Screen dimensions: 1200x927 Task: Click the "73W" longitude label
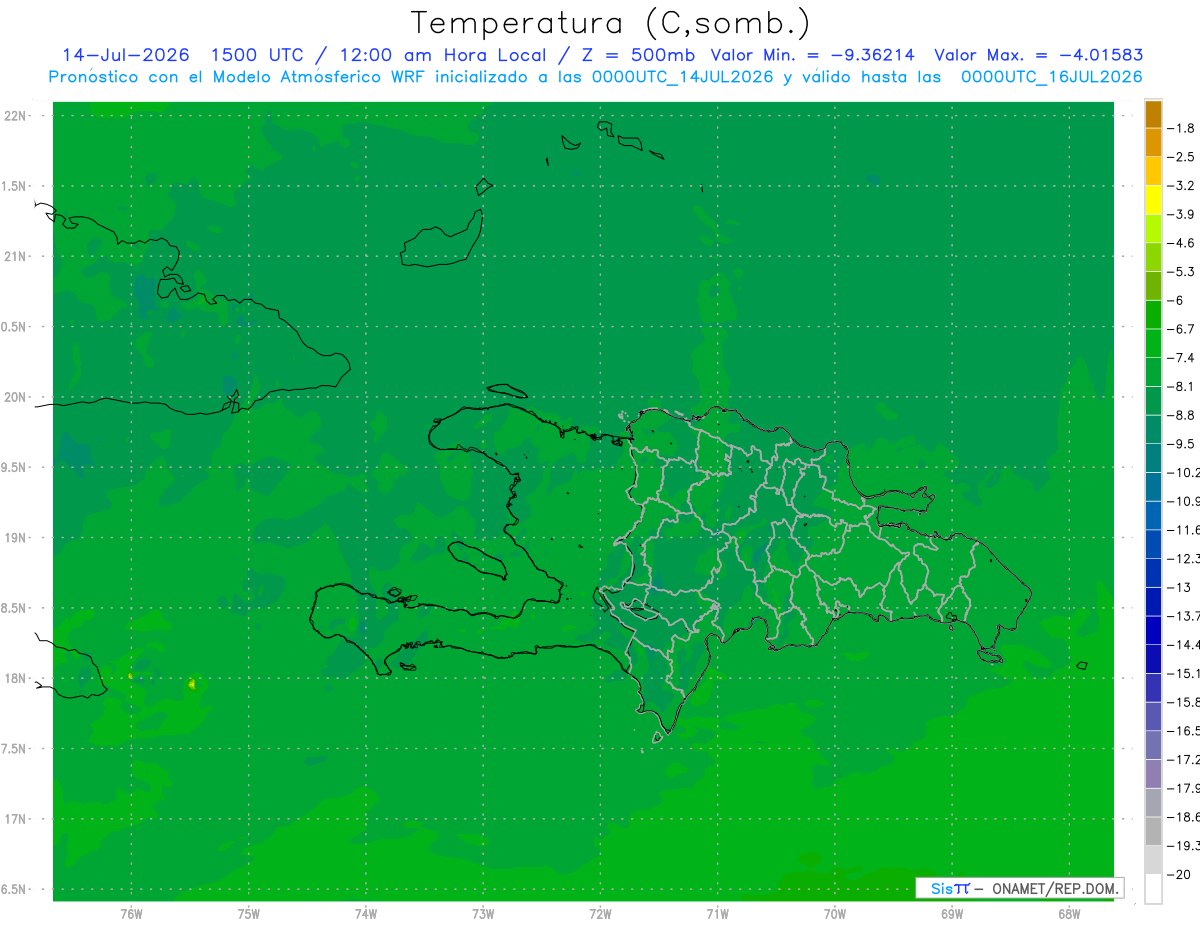tap(483, 914)
